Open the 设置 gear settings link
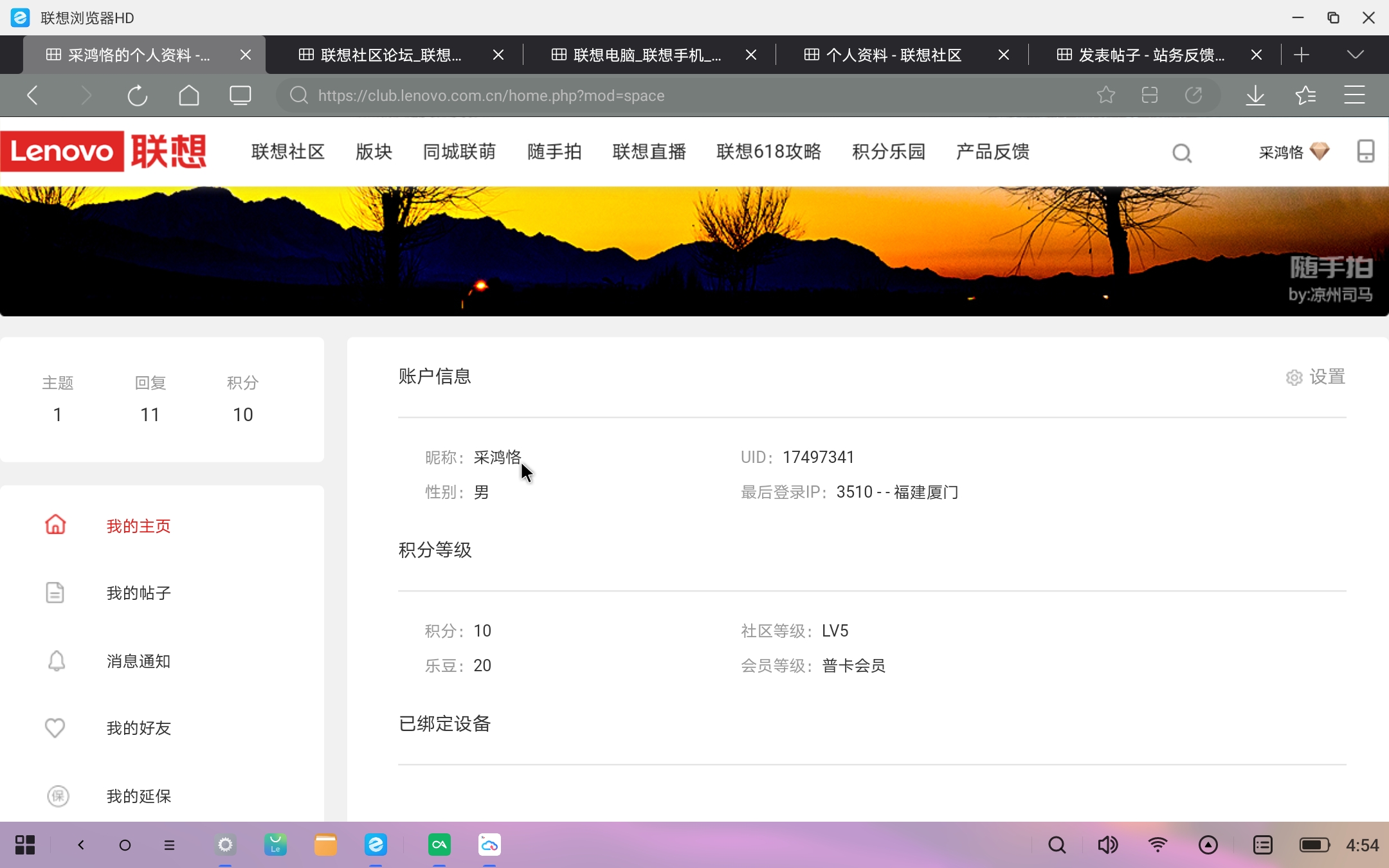 tap(1316, 377)
